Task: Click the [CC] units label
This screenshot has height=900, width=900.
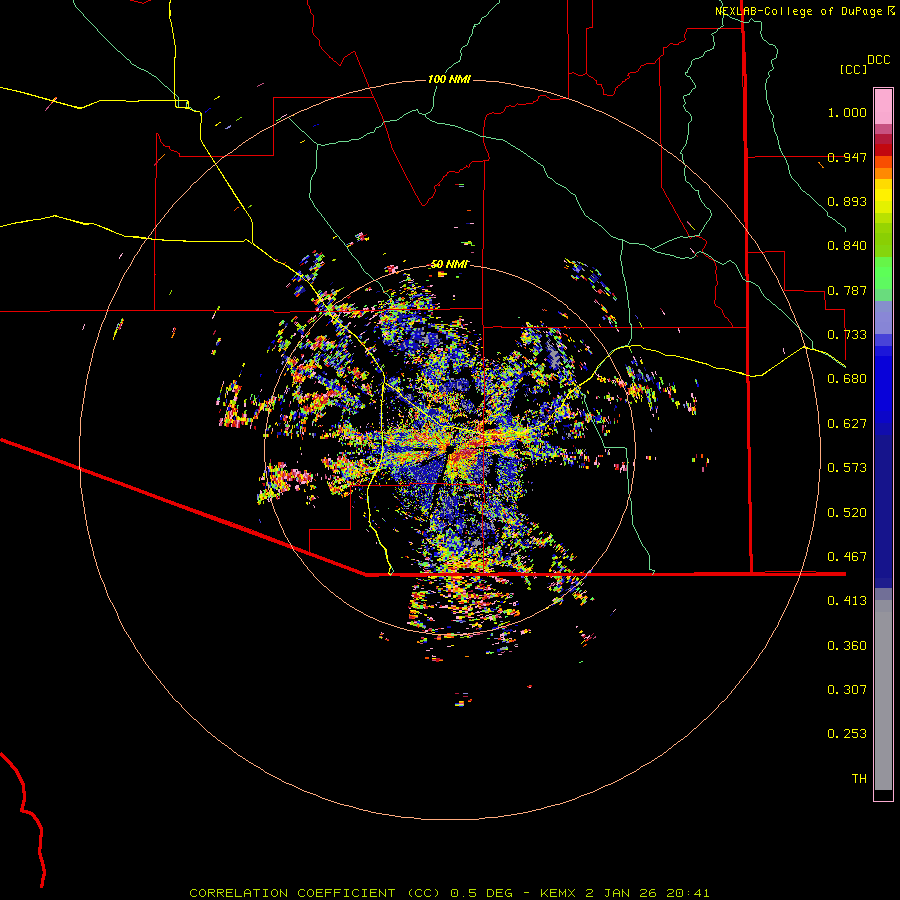Action: [x=853, y=69]
